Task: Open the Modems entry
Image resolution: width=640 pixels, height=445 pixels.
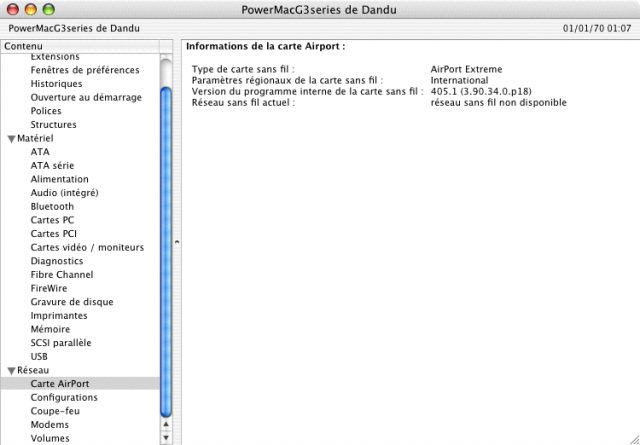Action: (x=49, y=425)
